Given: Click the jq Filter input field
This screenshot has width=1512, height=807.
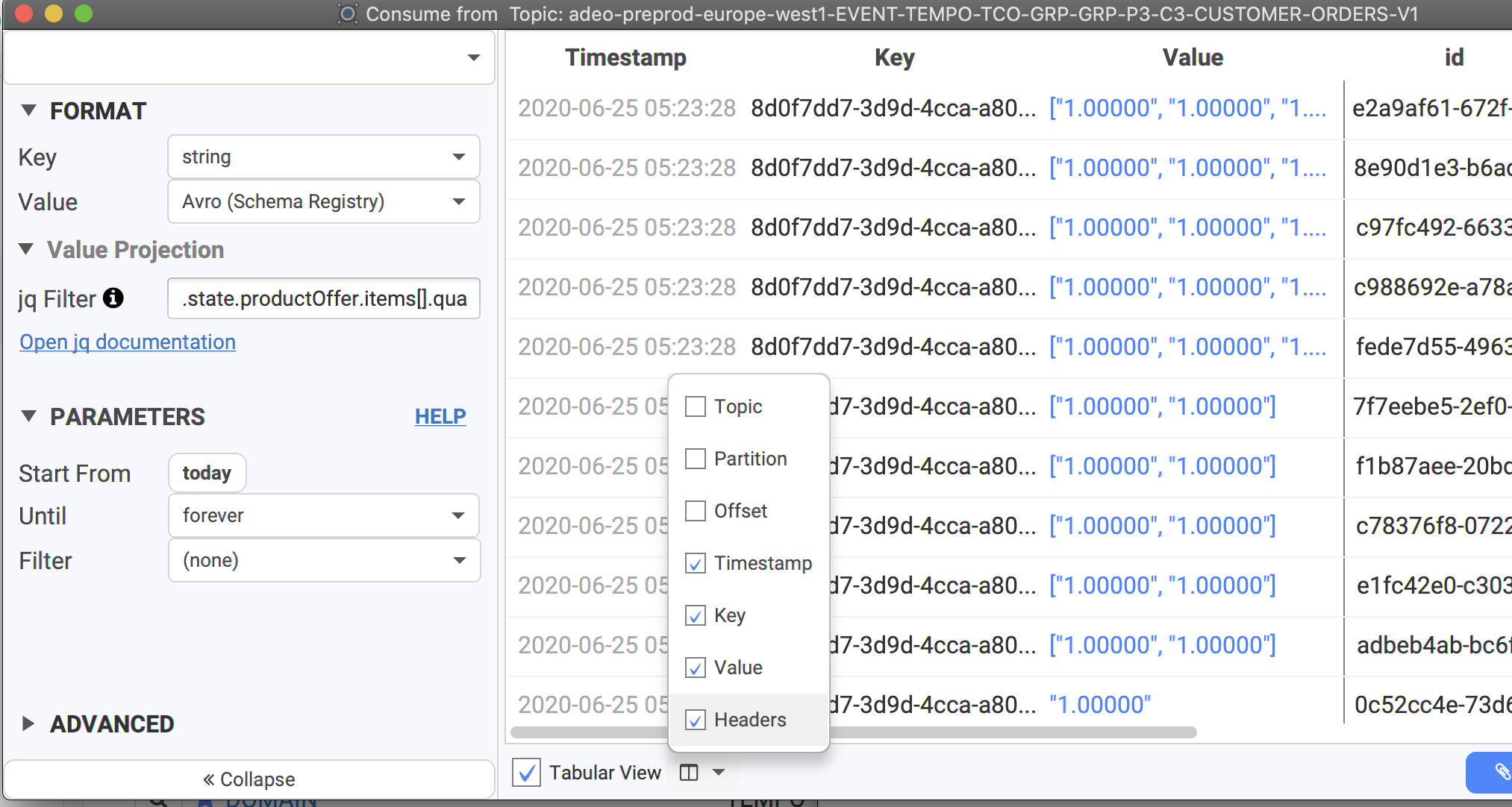Looking at the screenshot, I should point(323,298).
